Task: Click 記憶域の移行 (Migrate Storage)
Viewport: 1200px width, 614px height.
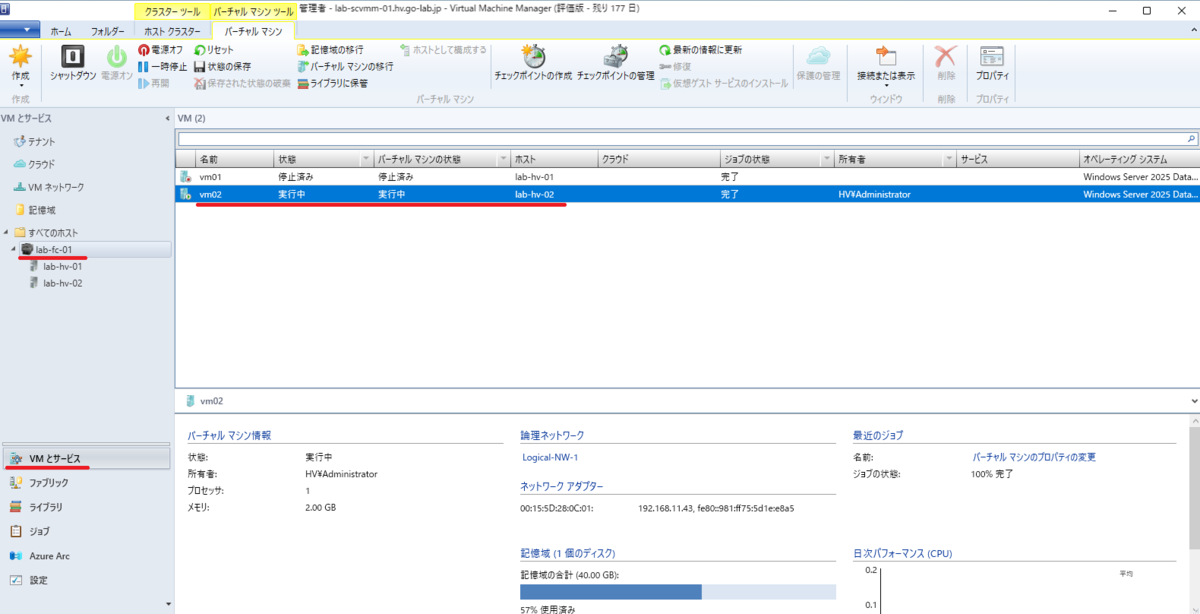Action: click(330, 49)
